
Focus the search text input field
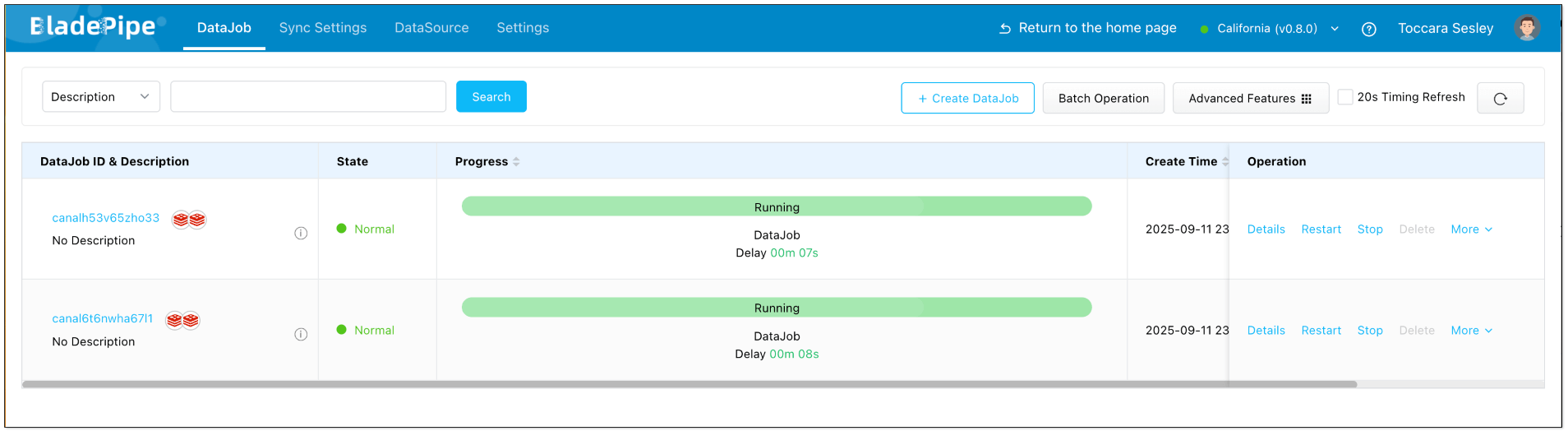(308, 97)
